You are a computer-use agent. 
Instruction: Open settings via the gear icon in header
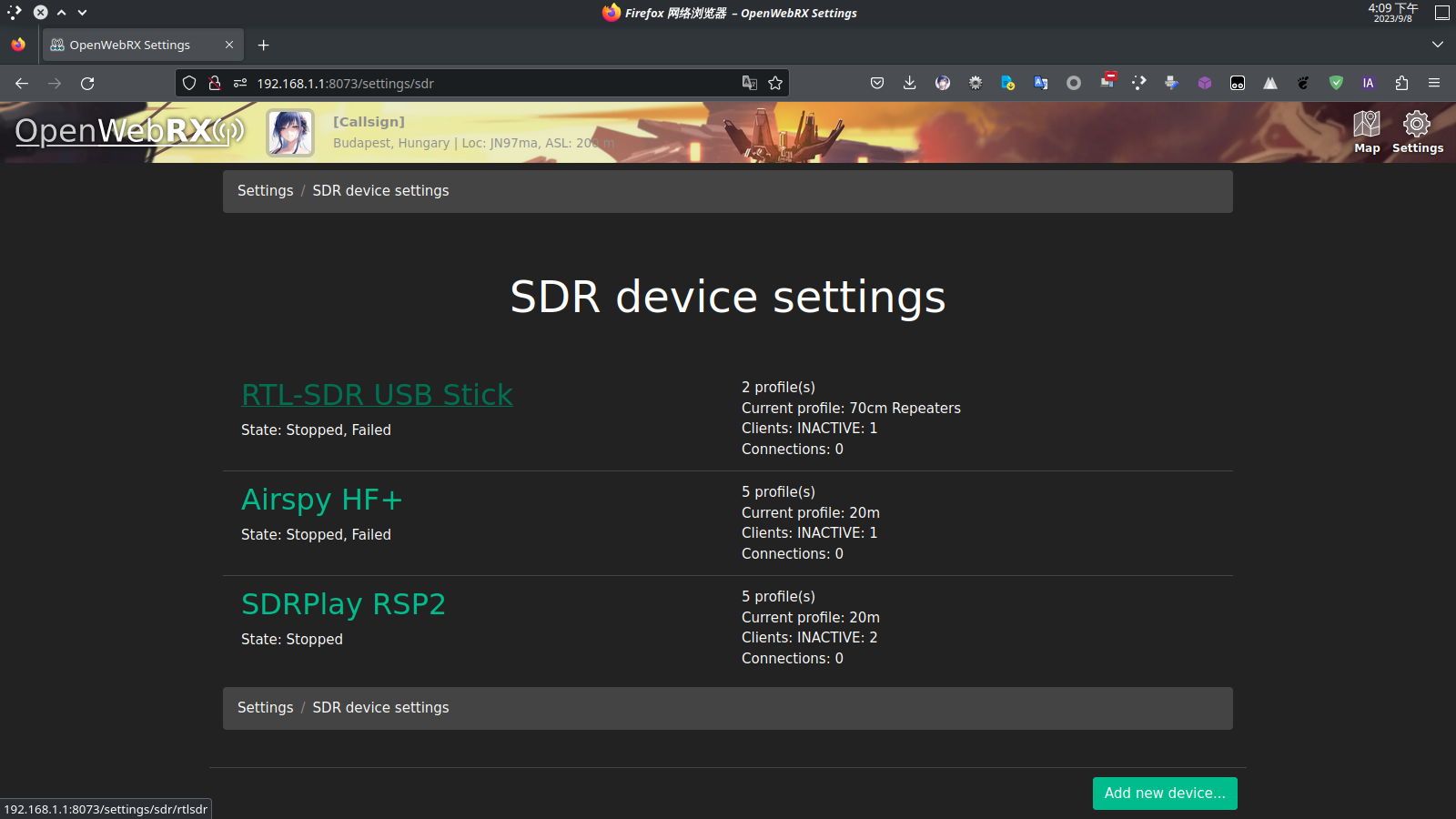(x=1417, y=132)
